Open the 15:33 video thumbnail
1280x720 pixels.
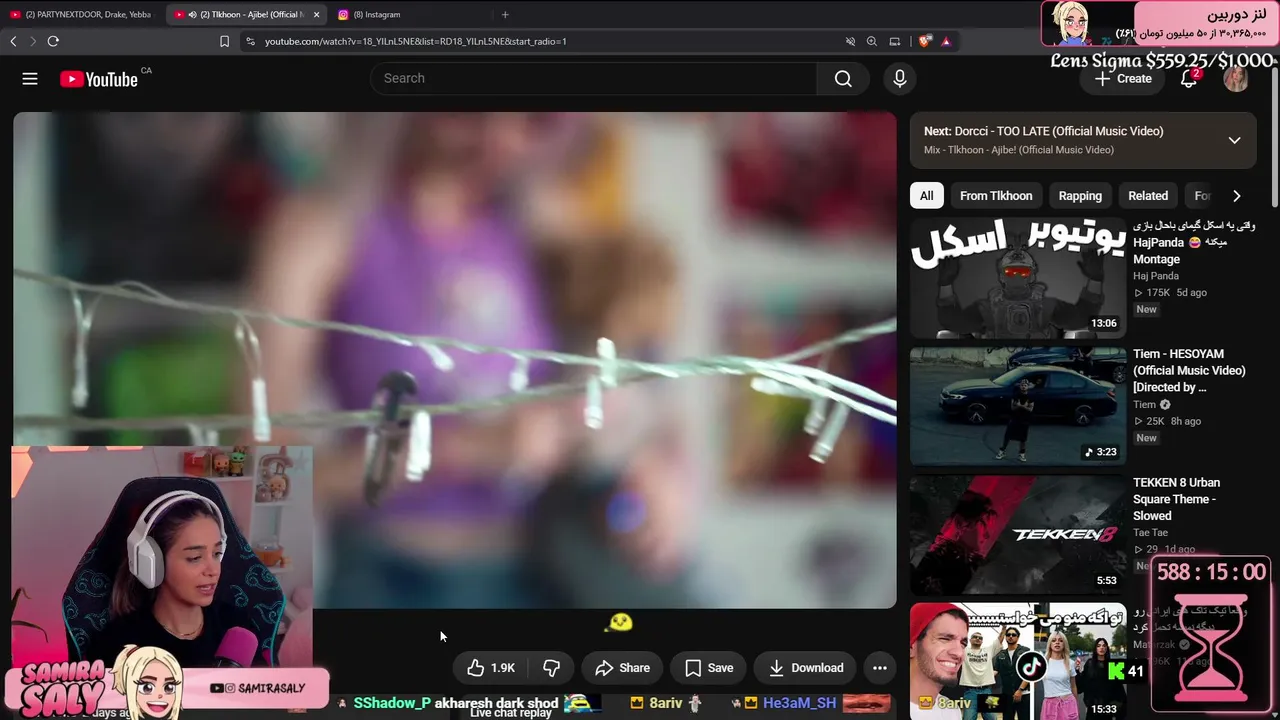(x=1018, y=661)
